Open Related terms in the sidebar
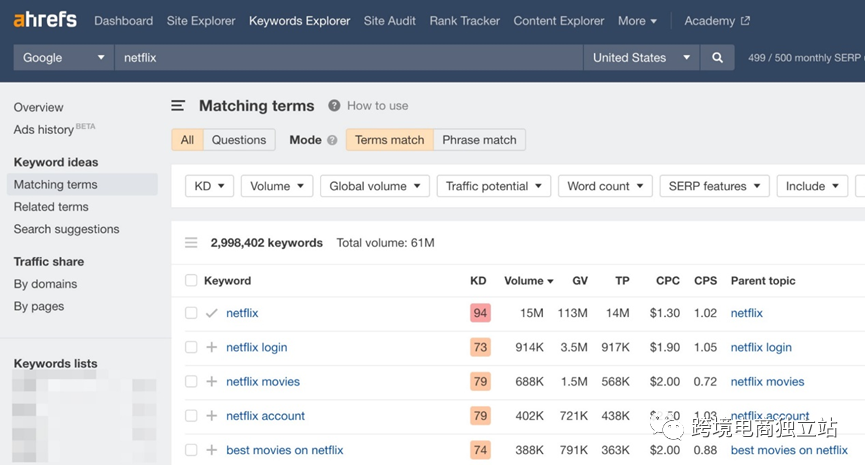This screenshot has width=865, height=465. pos(51,207)
